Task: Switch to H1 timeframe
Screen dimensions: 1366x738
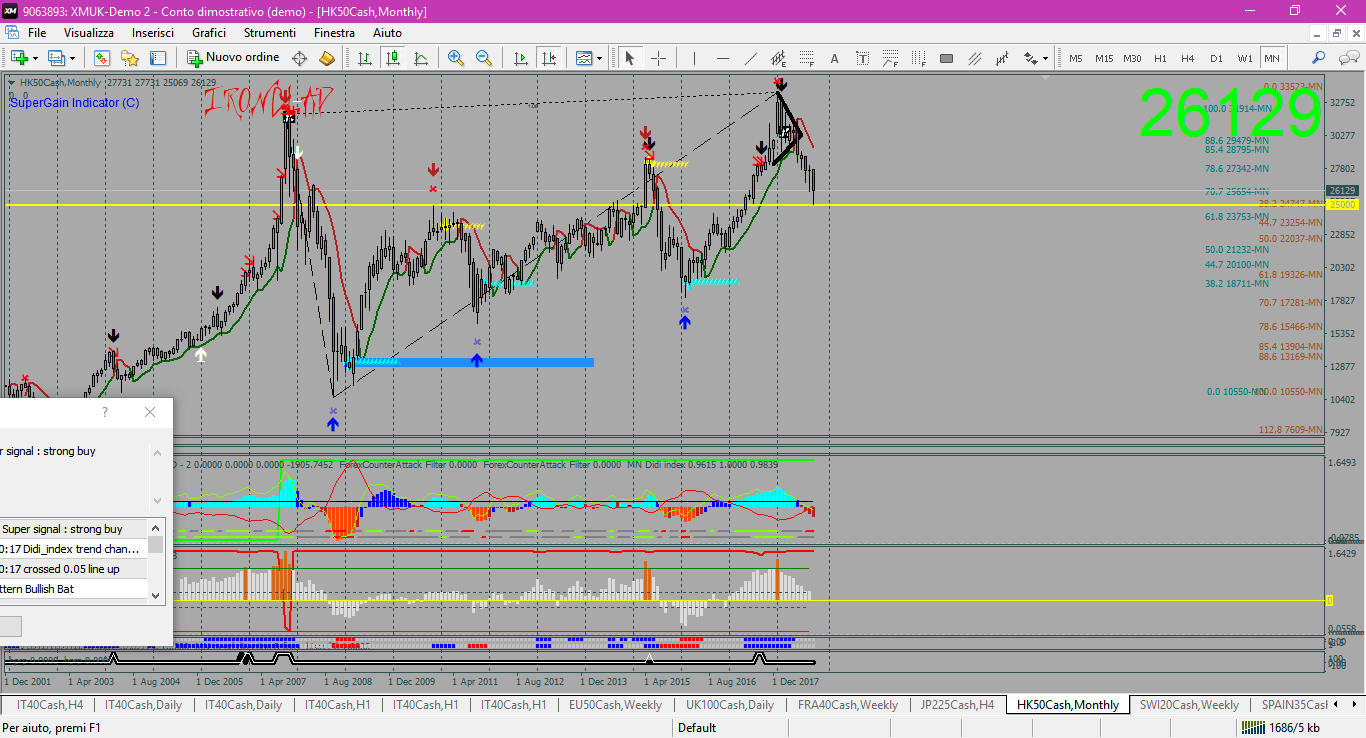Action: [1160, 58]
